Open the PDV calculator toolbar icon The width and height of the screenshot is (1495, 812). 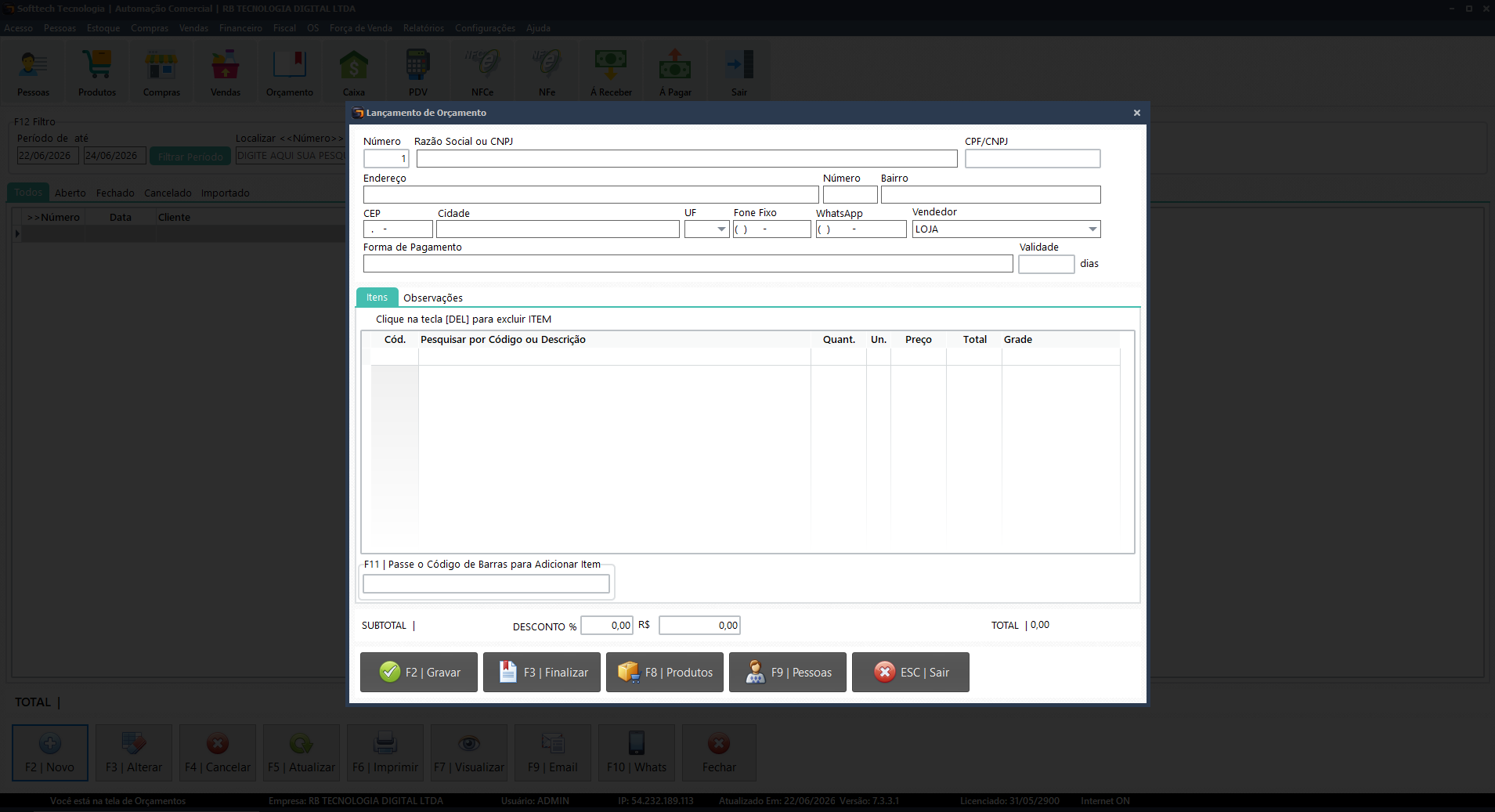(x=418, y=73)
